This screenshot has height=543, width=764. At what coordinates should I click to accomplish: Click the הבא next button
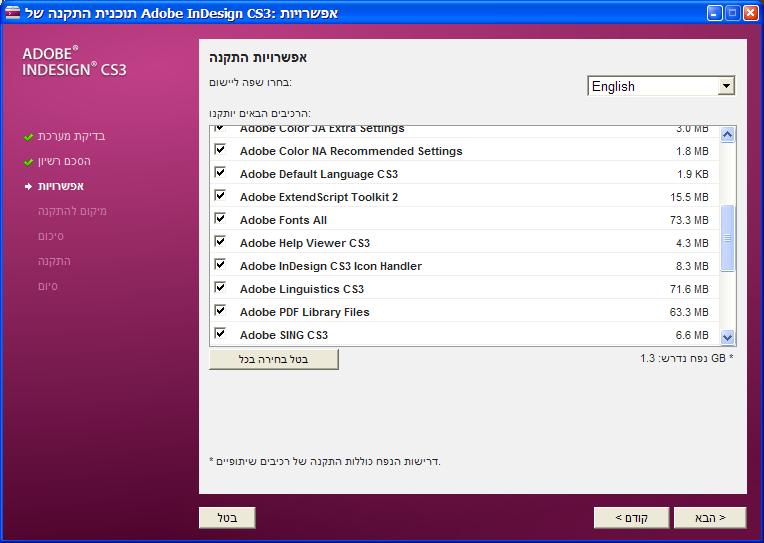click(710, 518)
